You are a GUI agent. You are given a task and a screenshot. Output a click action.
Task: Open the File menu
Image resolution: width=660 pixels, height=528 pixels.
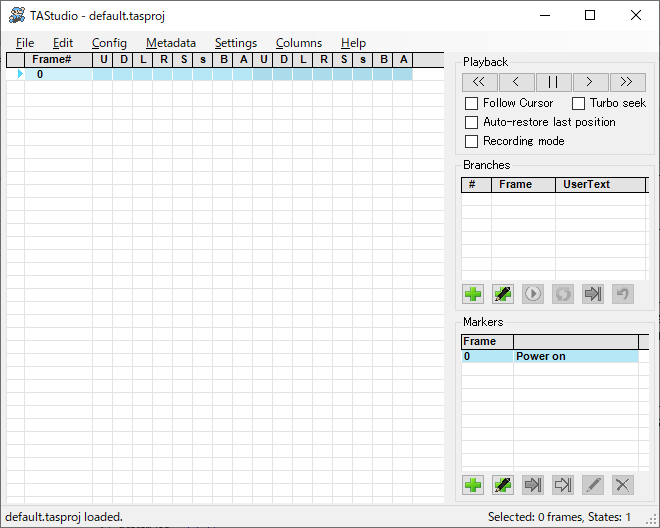point(25,43)
